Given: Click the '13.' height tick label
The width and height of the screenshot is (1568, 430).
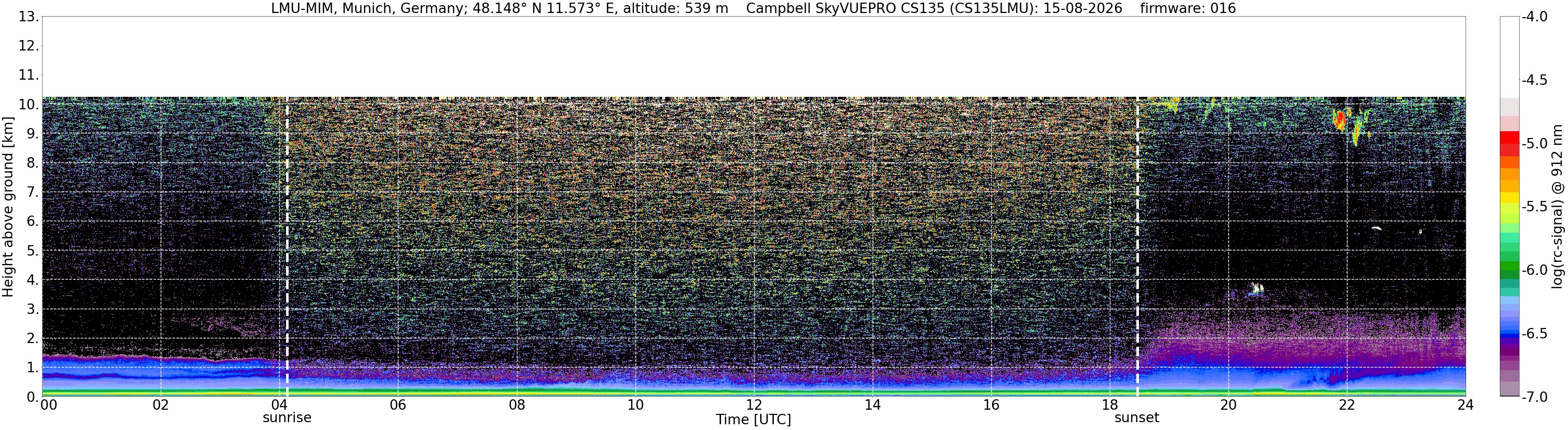Looking at the screenshot, I should click(x=29, y=17).
